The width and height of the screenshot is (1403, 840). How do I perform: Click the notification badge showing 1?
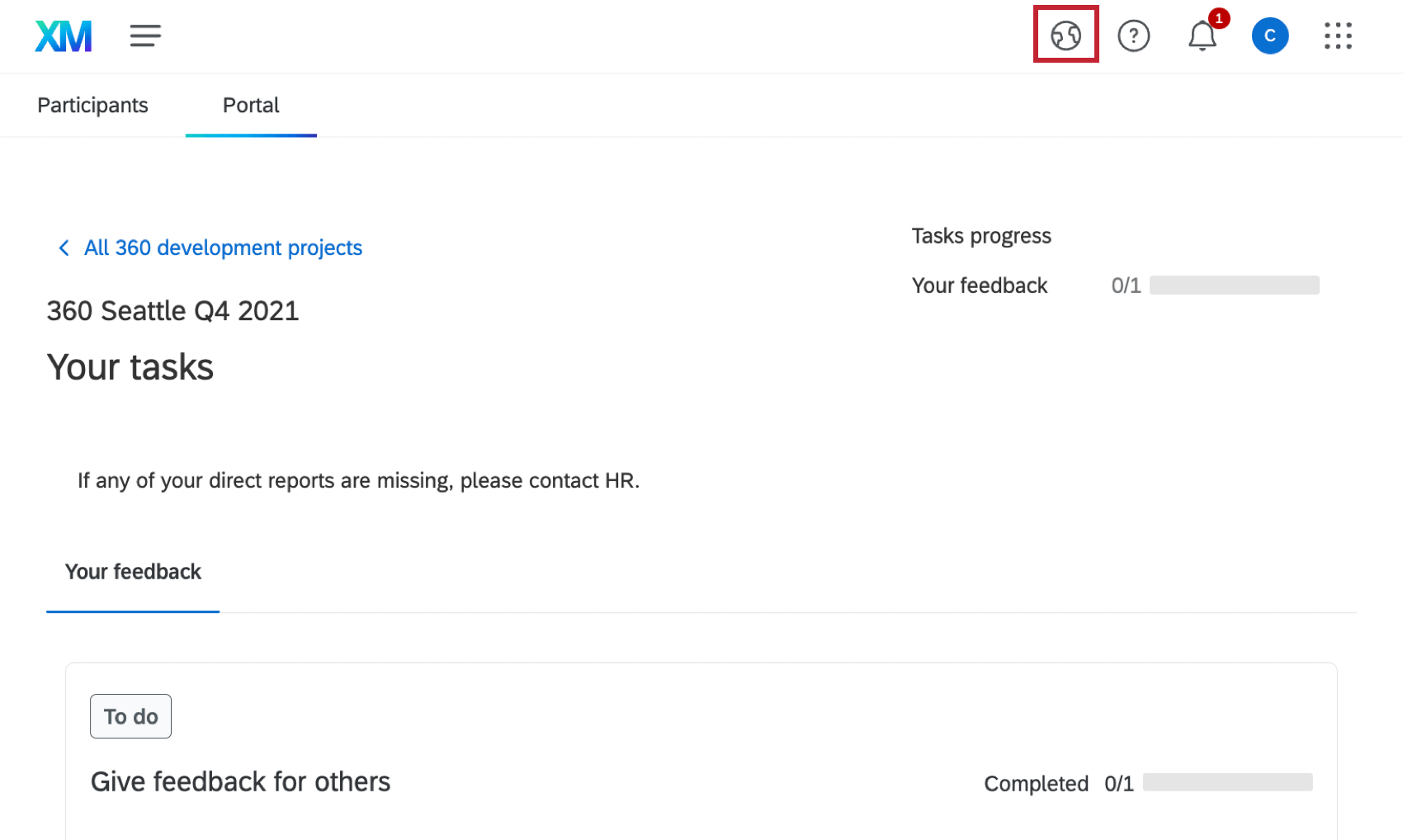(x=1219, y=17)
